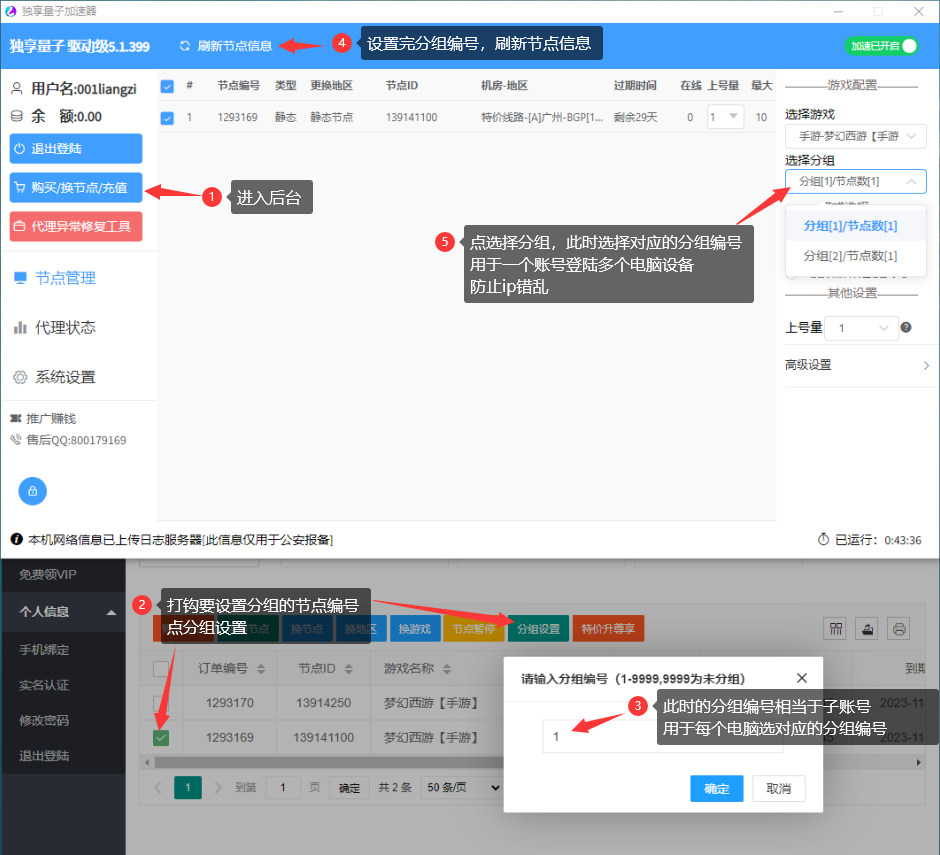The width and height of the screenshot is (940, 855).
Task: Click the blue 退出登陆 button in accelerator
Action: tap(76, 149)
